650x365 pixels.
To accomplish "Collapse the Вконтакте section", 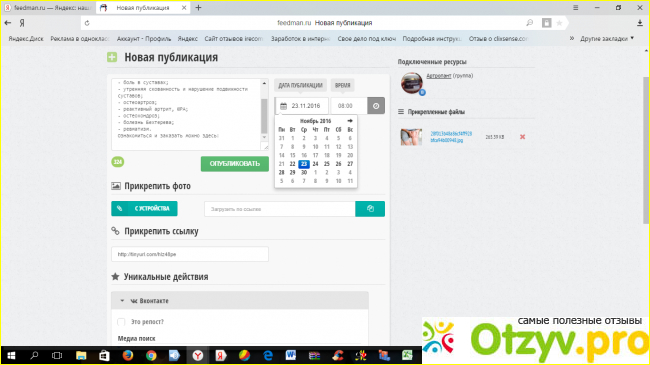I will tap(122, 301).
